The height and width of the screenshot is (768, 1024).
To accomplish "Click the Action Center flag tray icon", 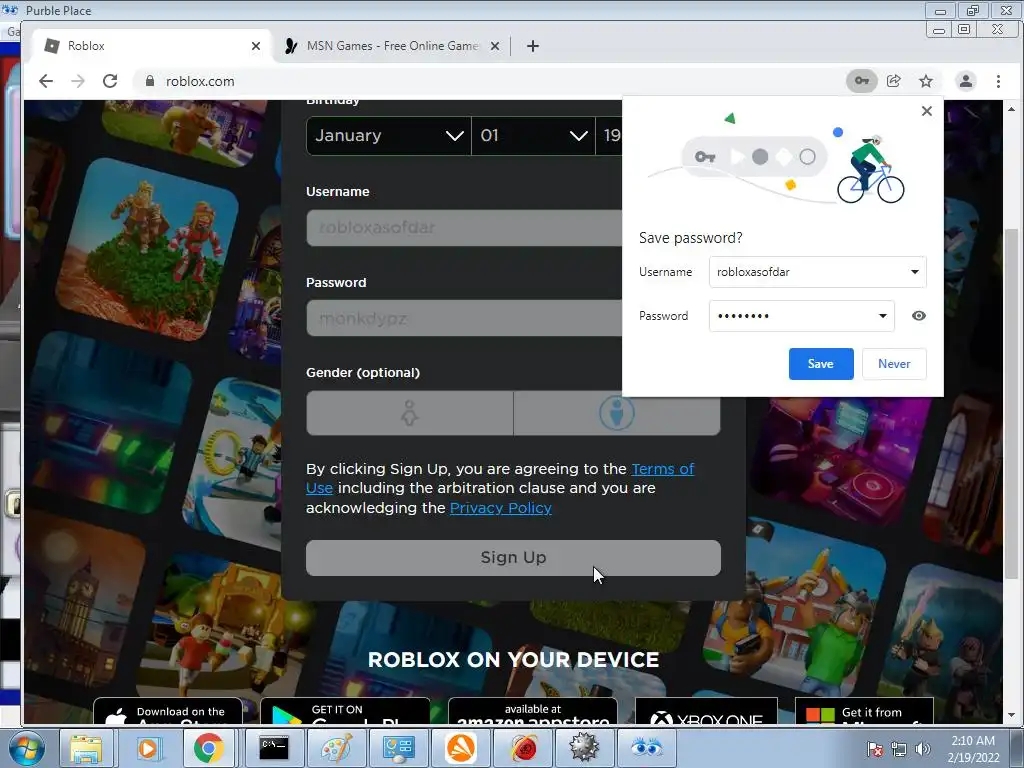I will (874, 749).
